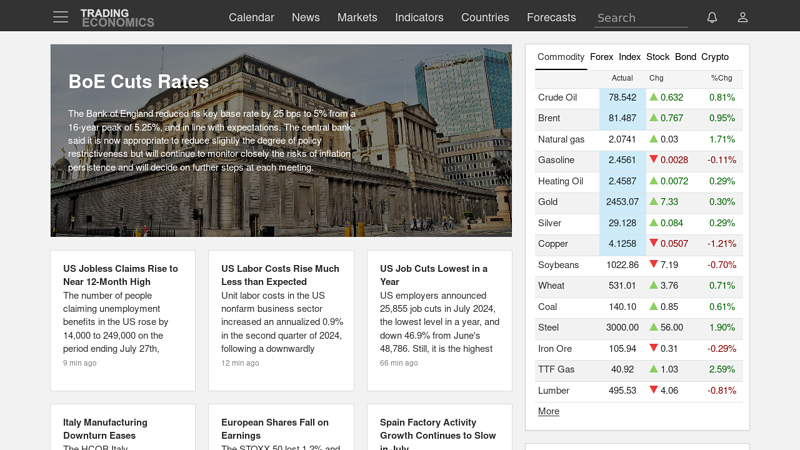The width and height of the screenshot is (800, 450).
Task: Open European Shares Fall on Earnings article
Action: 274,429
